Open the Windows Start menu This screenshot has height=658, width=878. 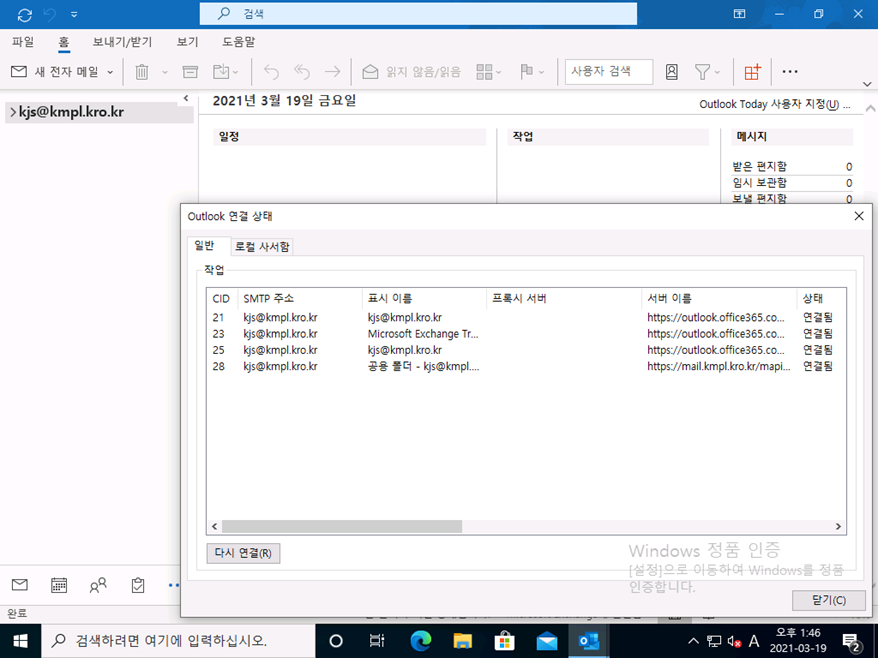(x=20, y=641)
